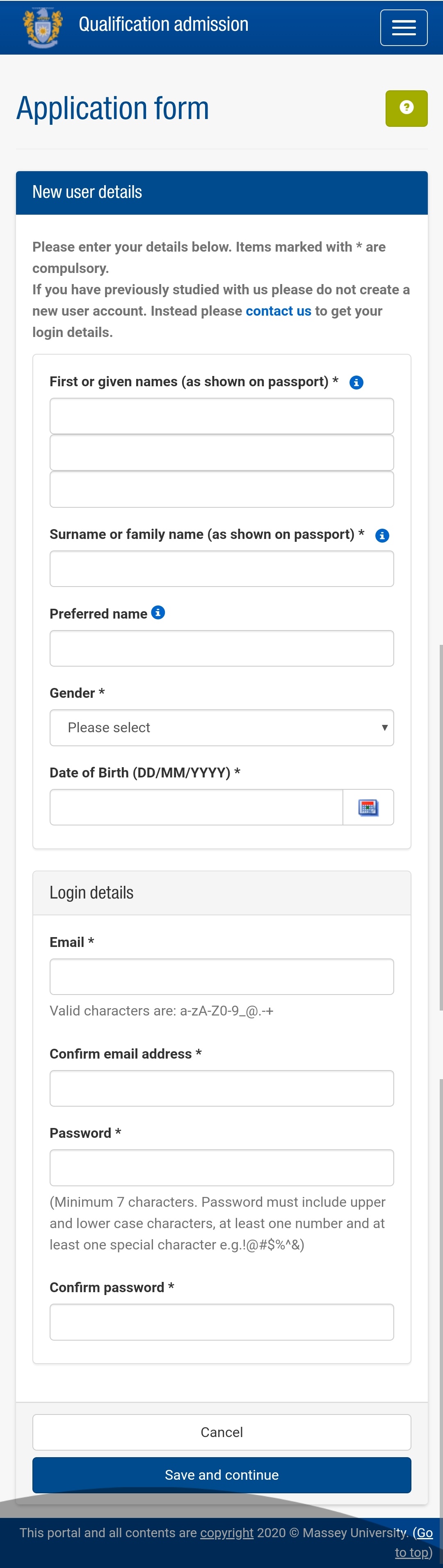Click the info icon beside Preferred name
This screenshot has height=1568, width=443.
pyautogui.click(x=158, y=612)
